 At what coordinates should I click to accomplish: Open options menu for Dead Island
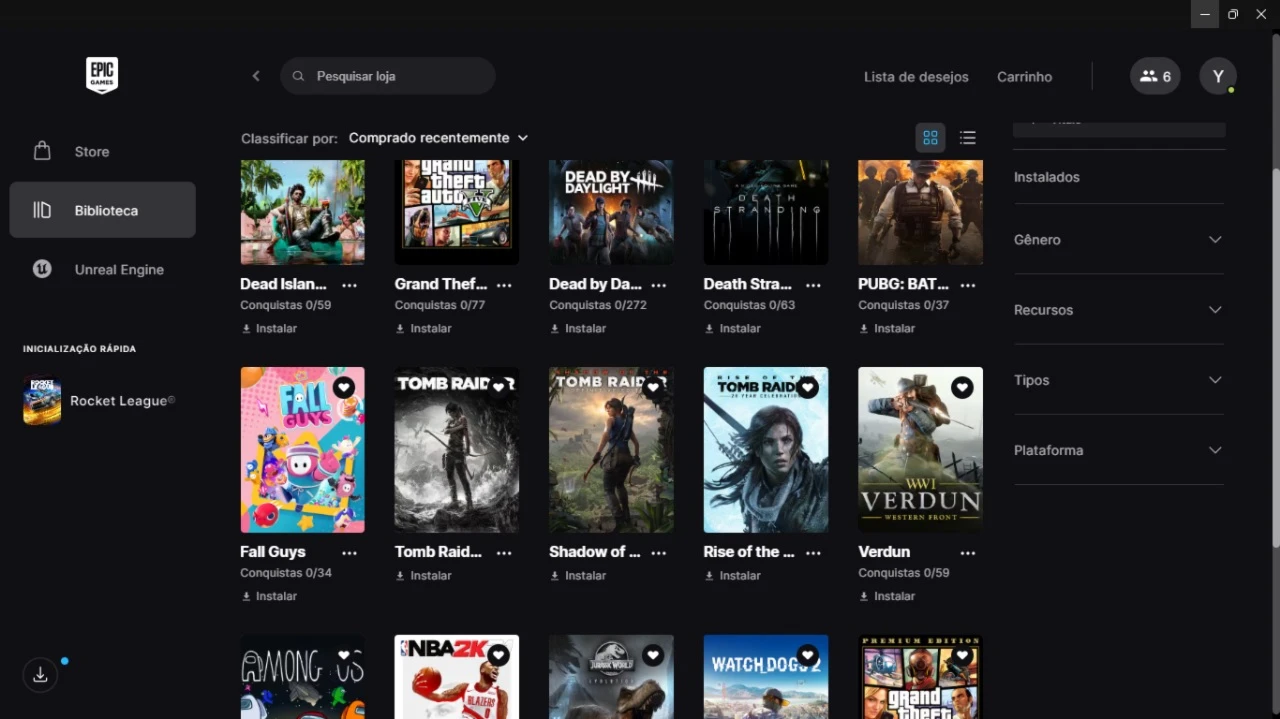coord(349,285)
